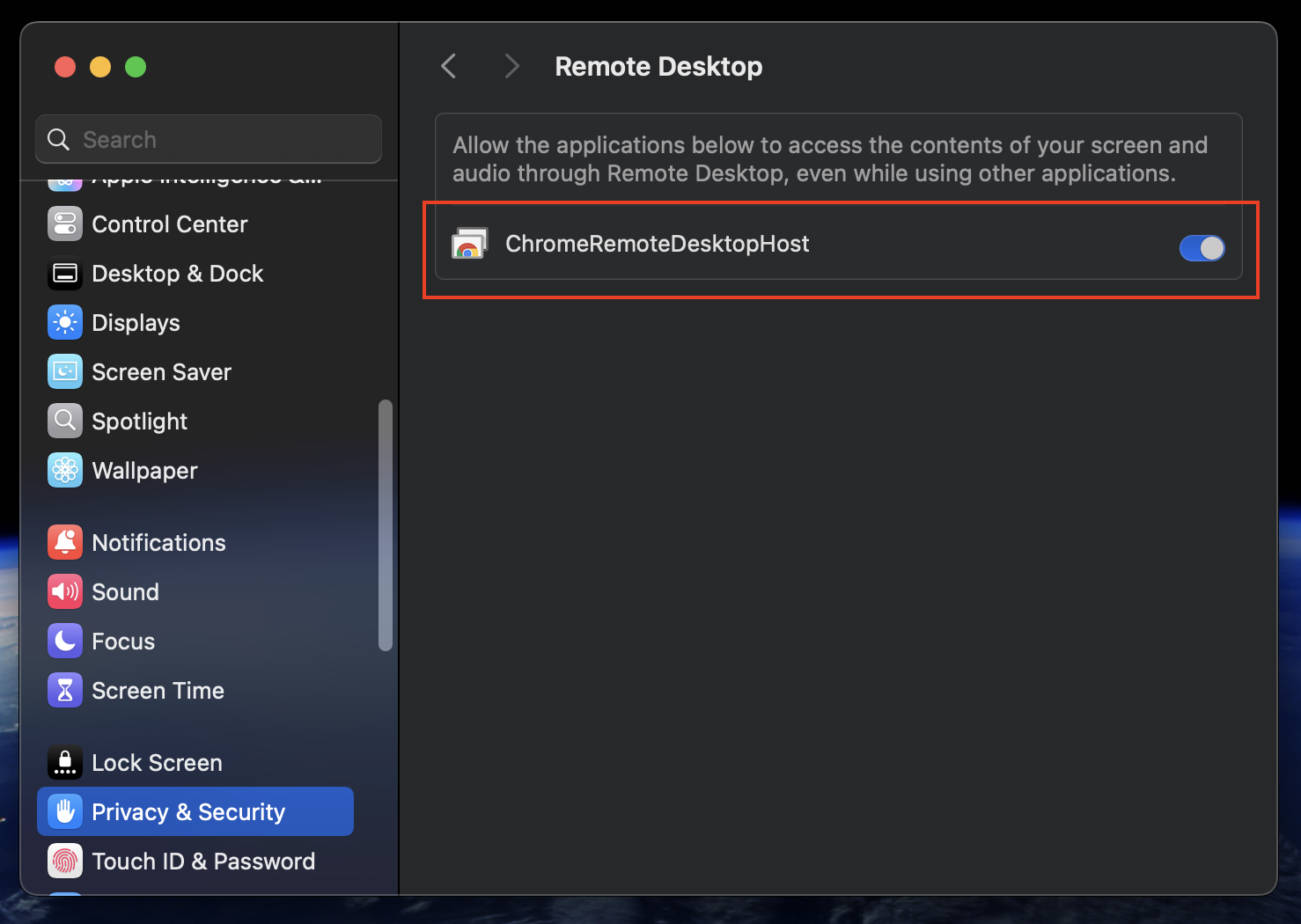Select Sound in the sidebar
This screenshot has width=1301, height=924.
coord(125,592)
